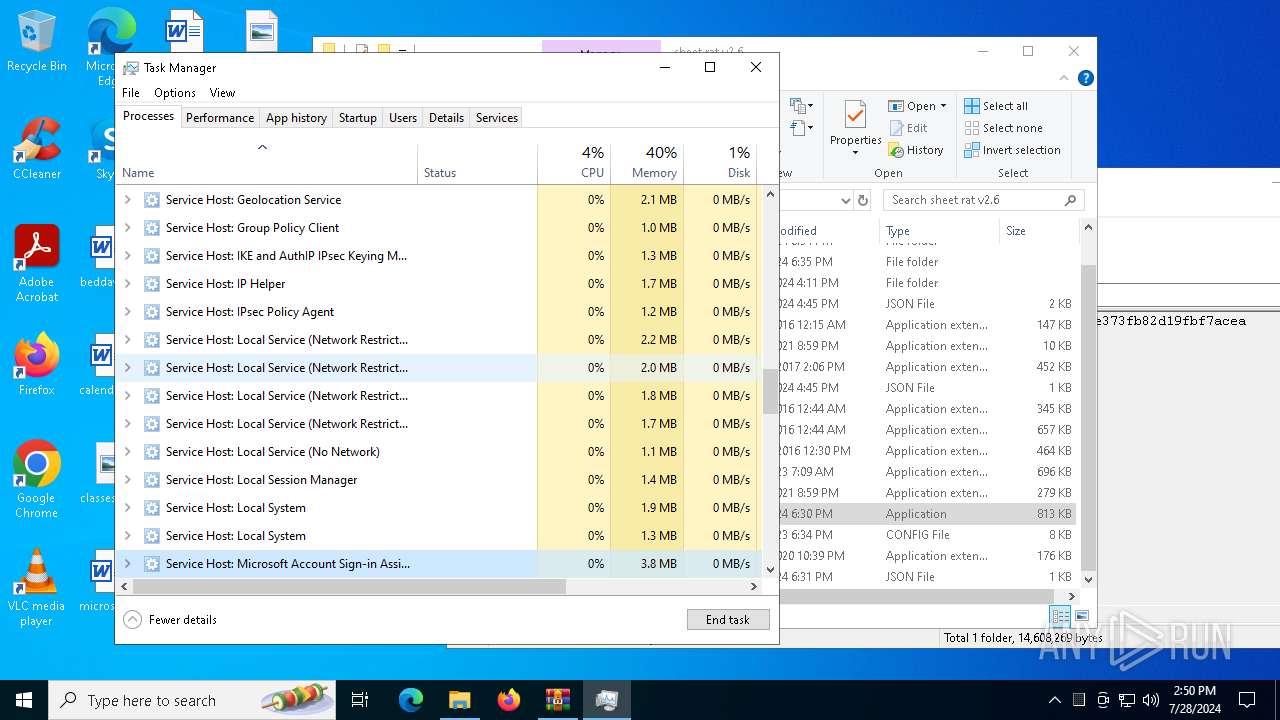Image resolution: width=1280 pixels, height=720 pixels.
Task: Click the Task Manager horizontal scrollbar thumb
Action: [349, 587]
